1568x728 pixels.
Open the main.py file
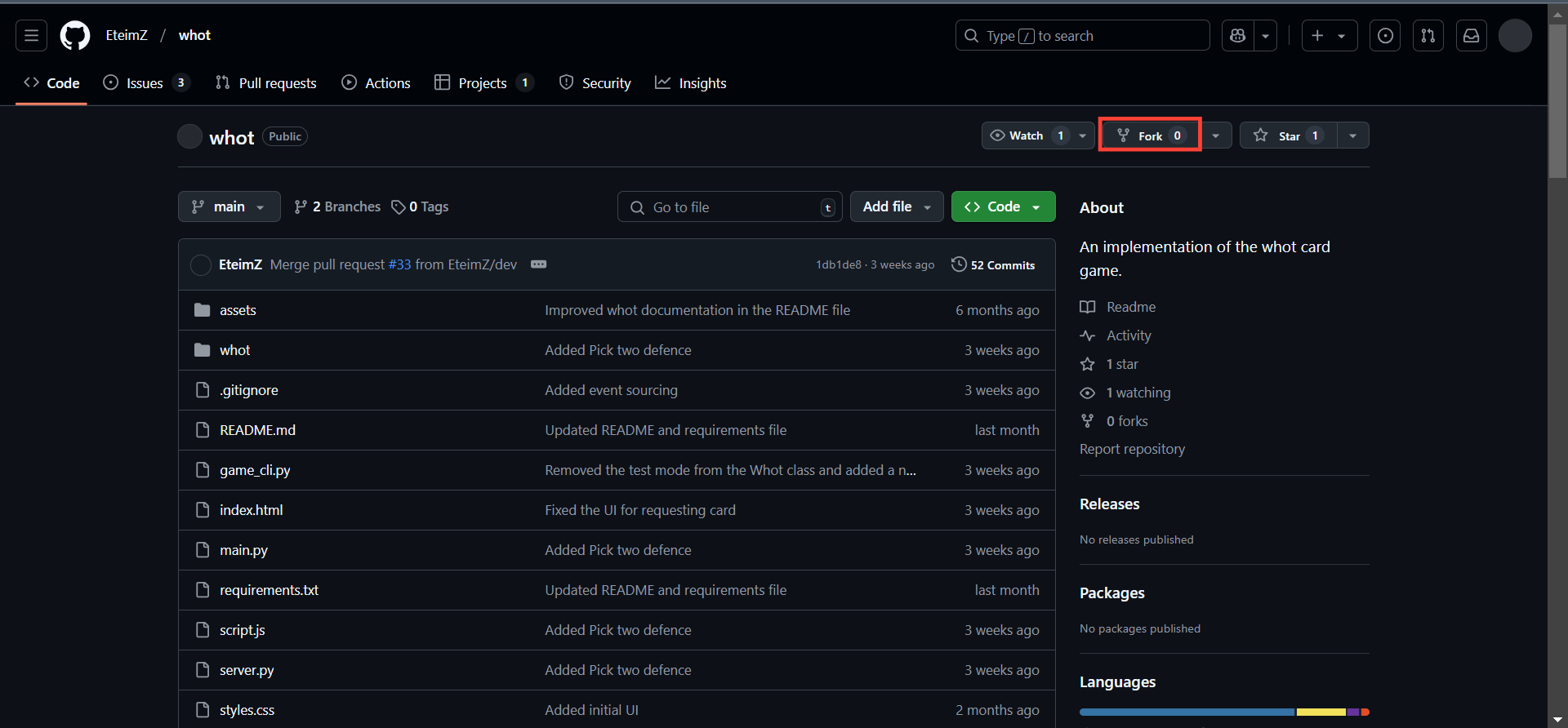click(243, 550)
